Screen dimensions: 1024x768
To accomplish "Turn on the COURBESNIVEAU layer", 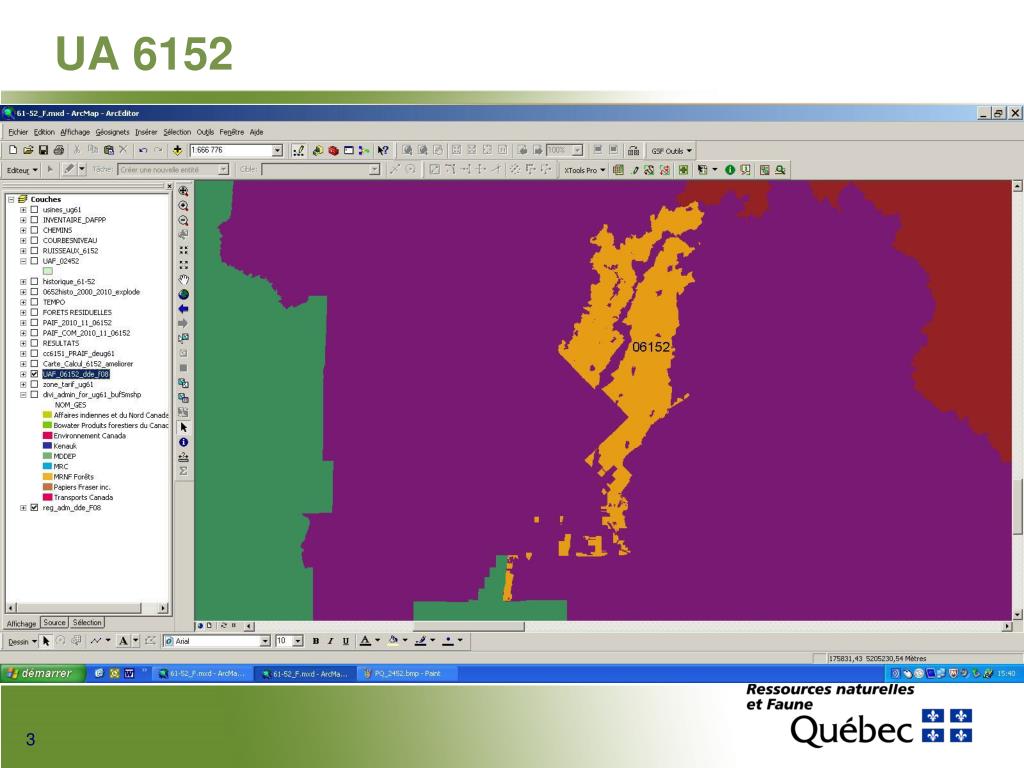I will click(35, 240).
